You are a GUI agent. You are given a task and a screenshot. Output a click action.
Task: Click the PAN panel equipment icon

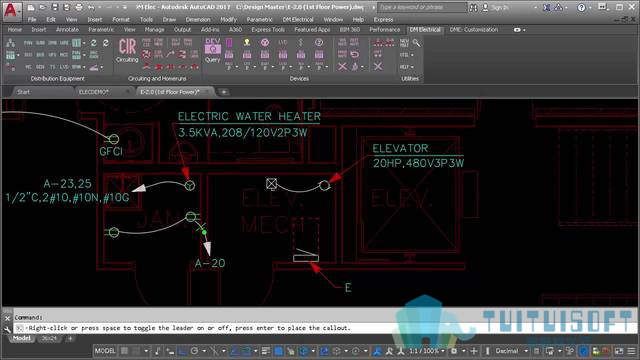click(x=28, y=43)
